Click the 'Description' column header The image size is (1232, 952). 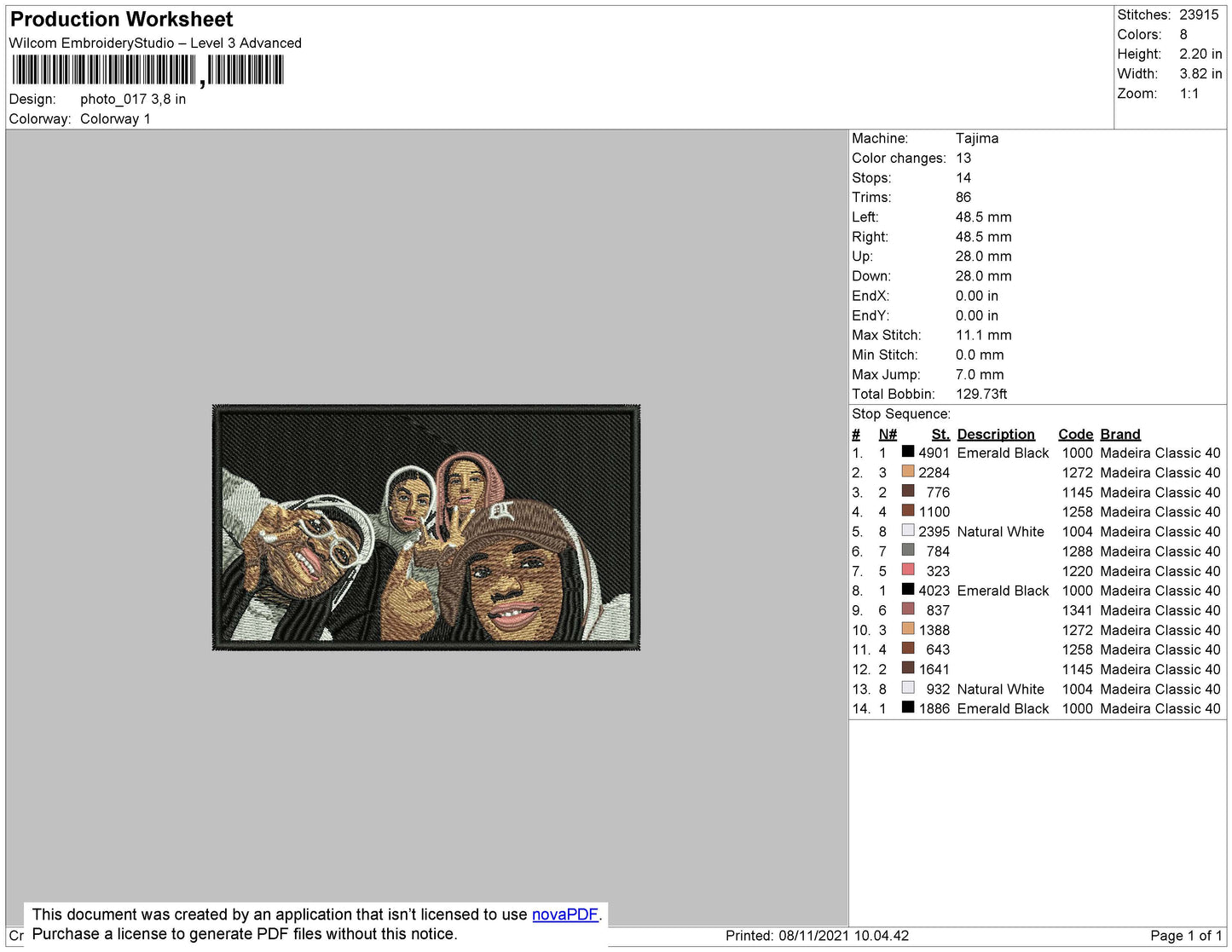996,434
